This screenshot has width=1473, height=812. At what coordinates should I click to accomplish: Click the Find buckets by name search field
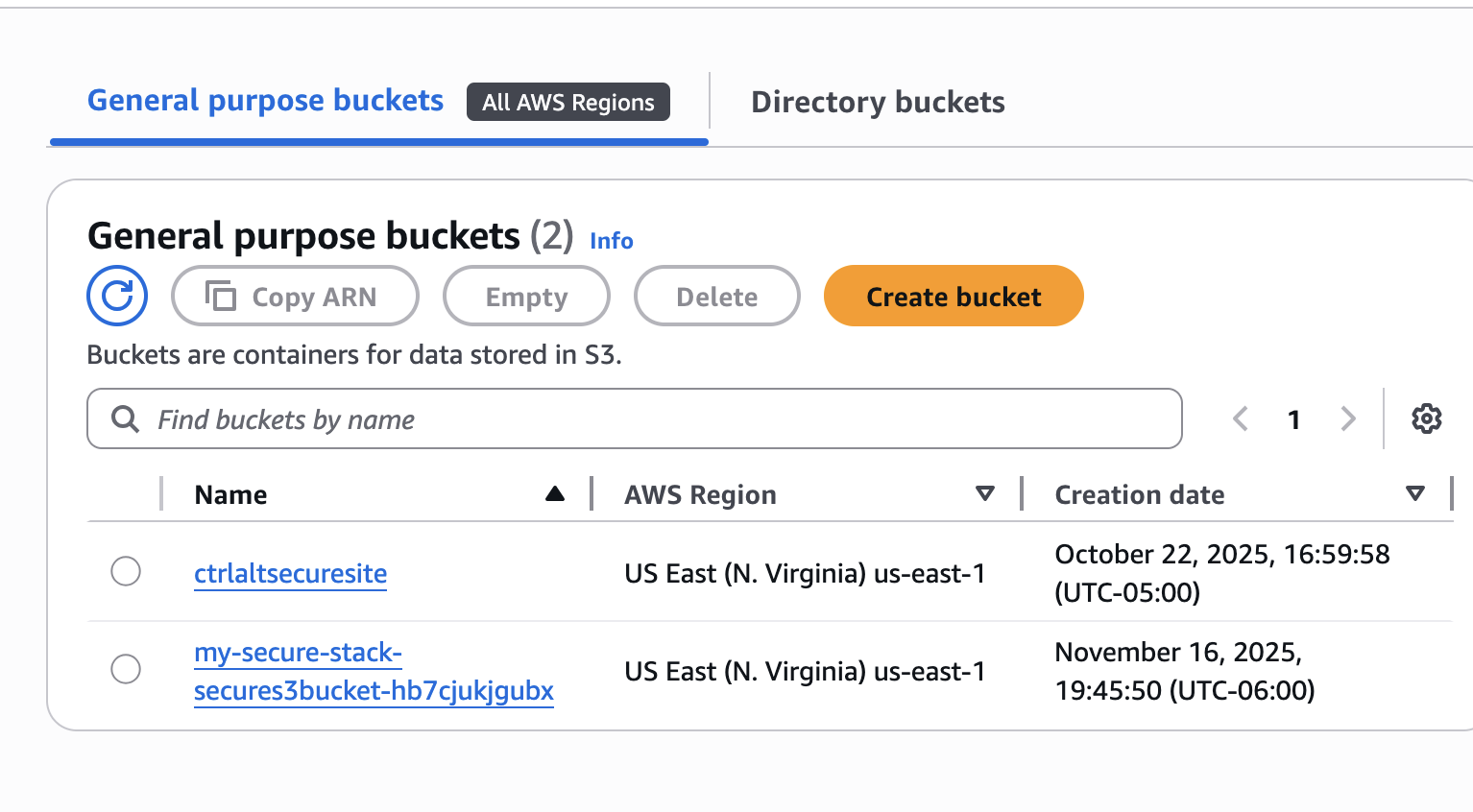[x=634, y=418]
